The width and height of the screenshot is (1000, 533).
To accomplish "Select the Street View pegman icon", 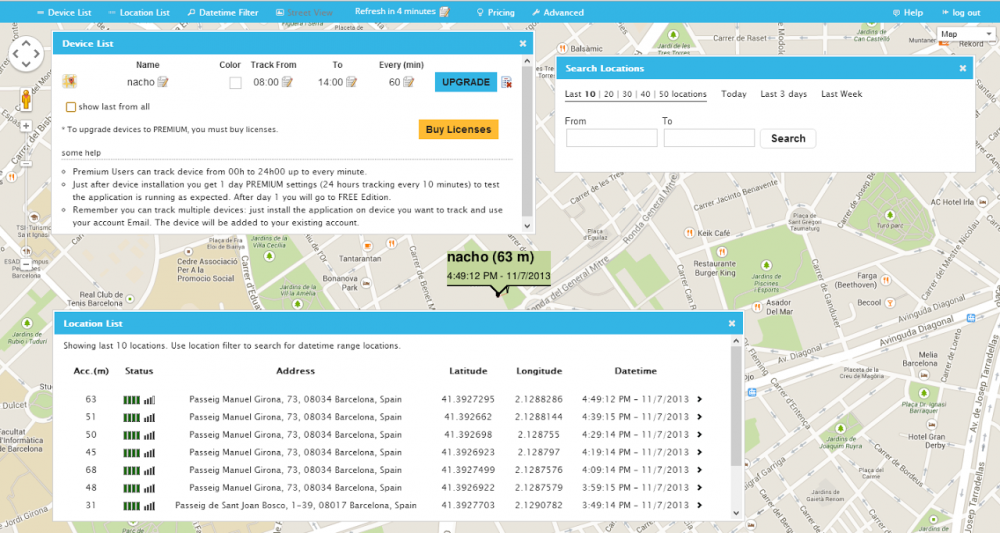I will [x=26, y=99].
